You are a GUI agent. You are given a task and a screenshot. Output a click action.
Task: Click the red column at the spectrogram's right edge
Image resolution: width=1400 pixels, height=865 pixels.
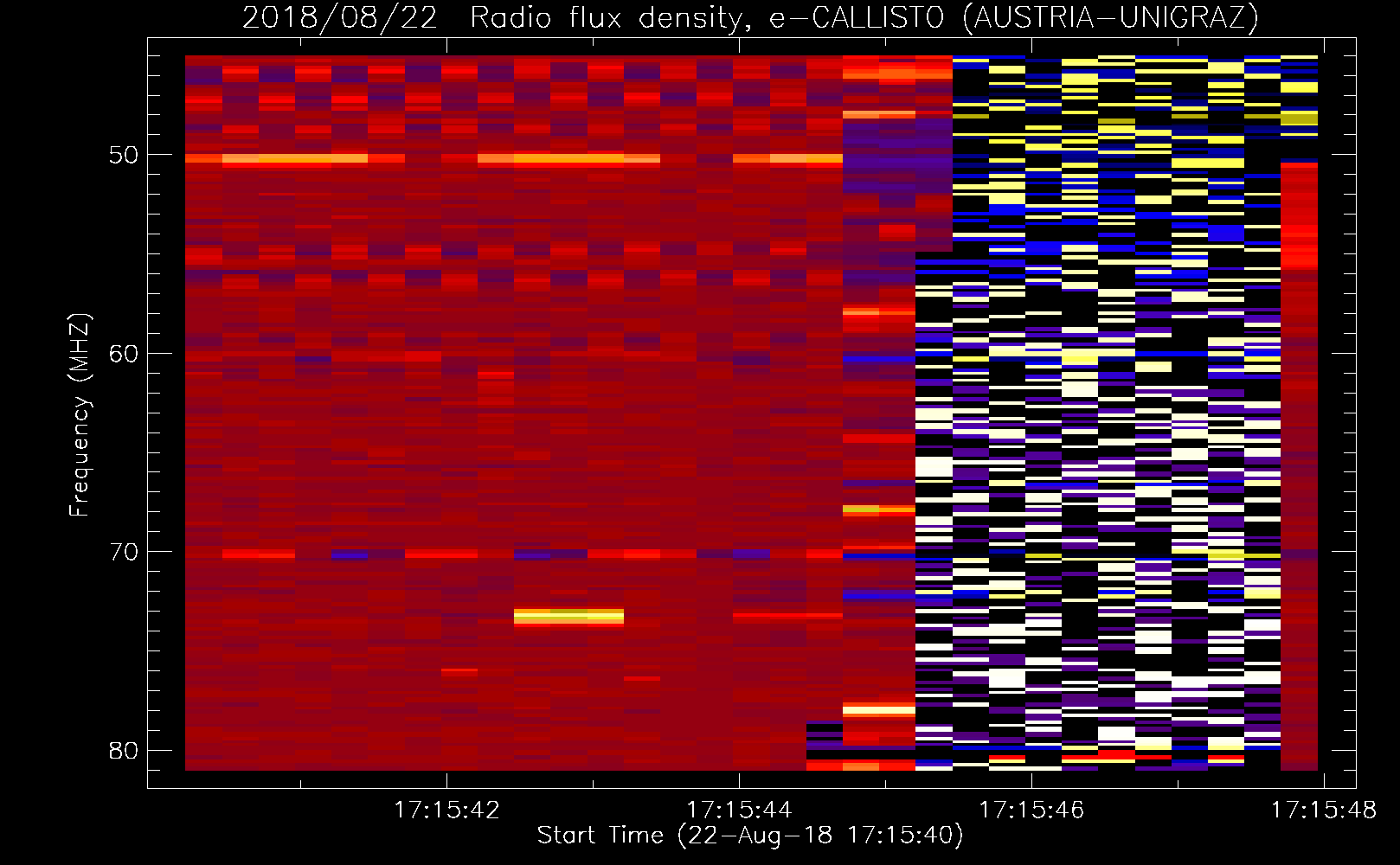(x=1299, y=465)
